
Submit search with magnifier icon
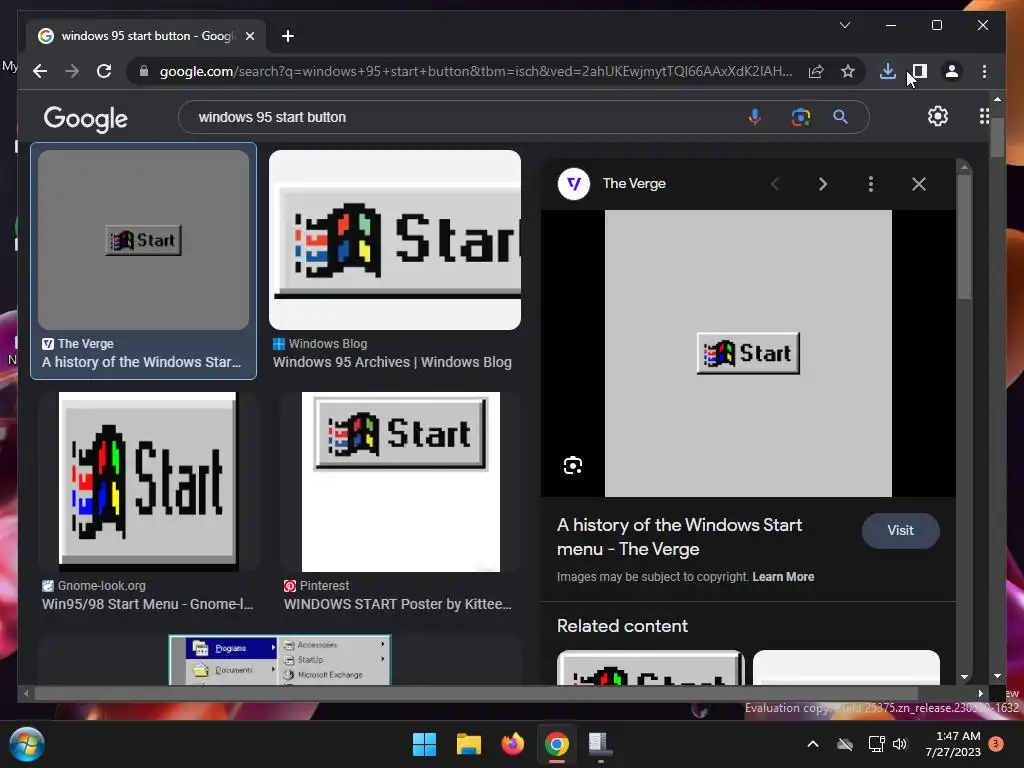840,117
